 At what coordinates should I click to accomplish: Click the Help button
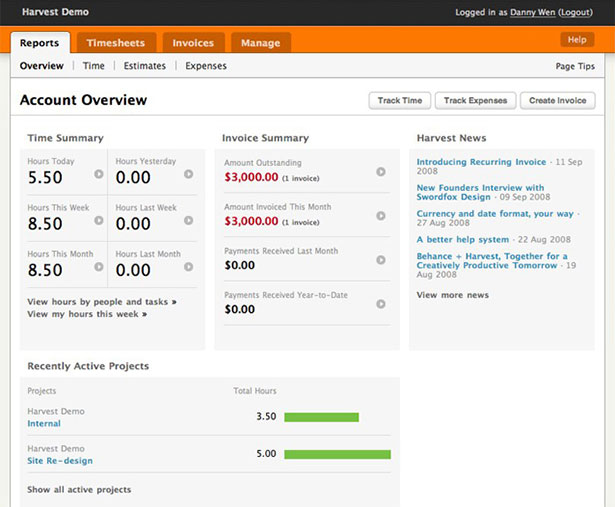coord(577,40)
